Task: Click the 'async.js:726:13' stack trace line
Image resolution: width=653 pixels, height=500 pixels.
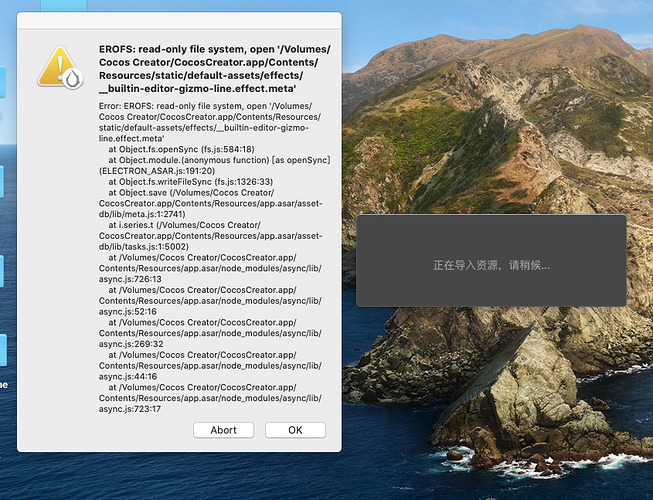Action: pos(130,279)
